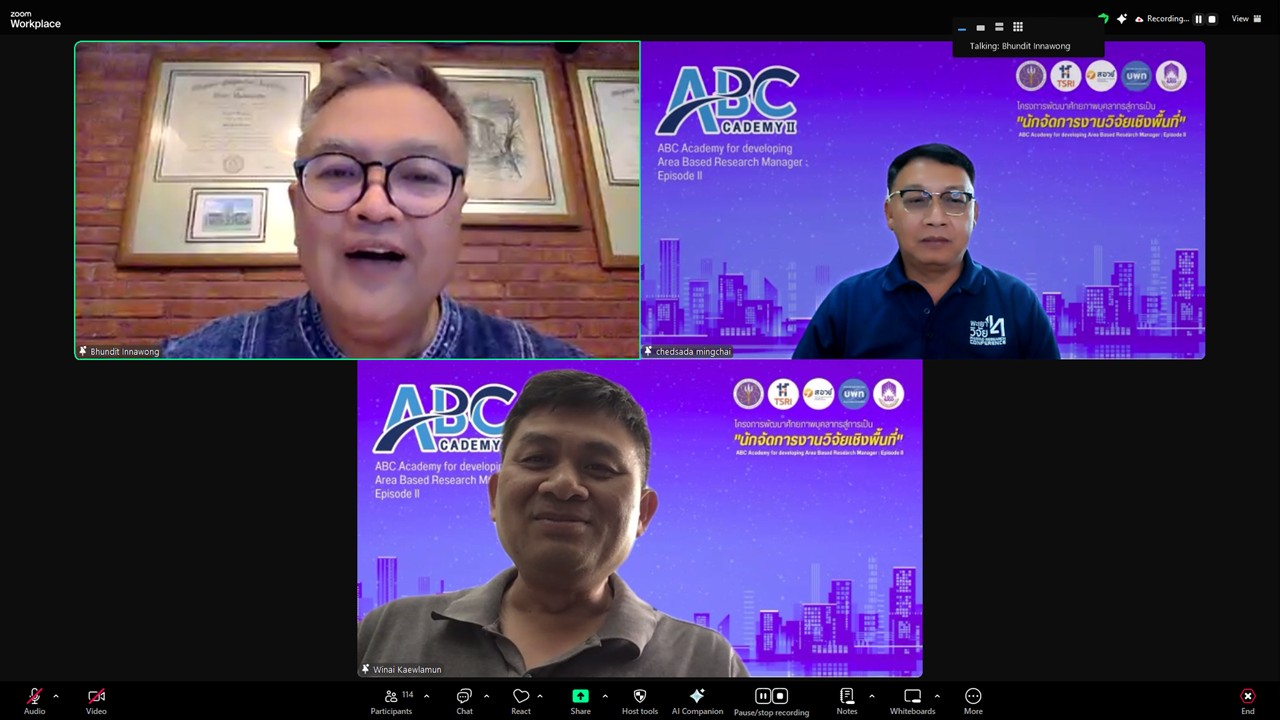Unmute the microphone using the Audio icon
1280x720 pixels.
coord(35,696)
